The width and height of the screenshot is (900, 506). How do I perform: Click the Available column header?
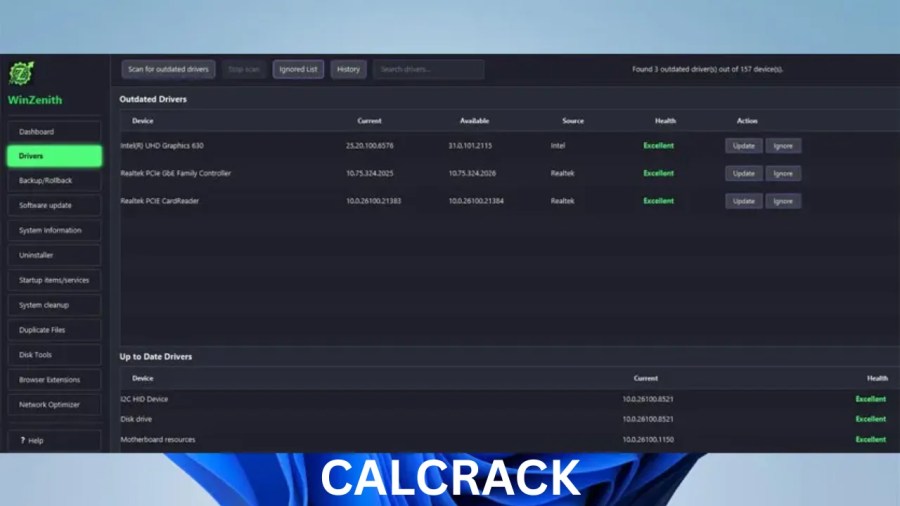pos(475,121)
